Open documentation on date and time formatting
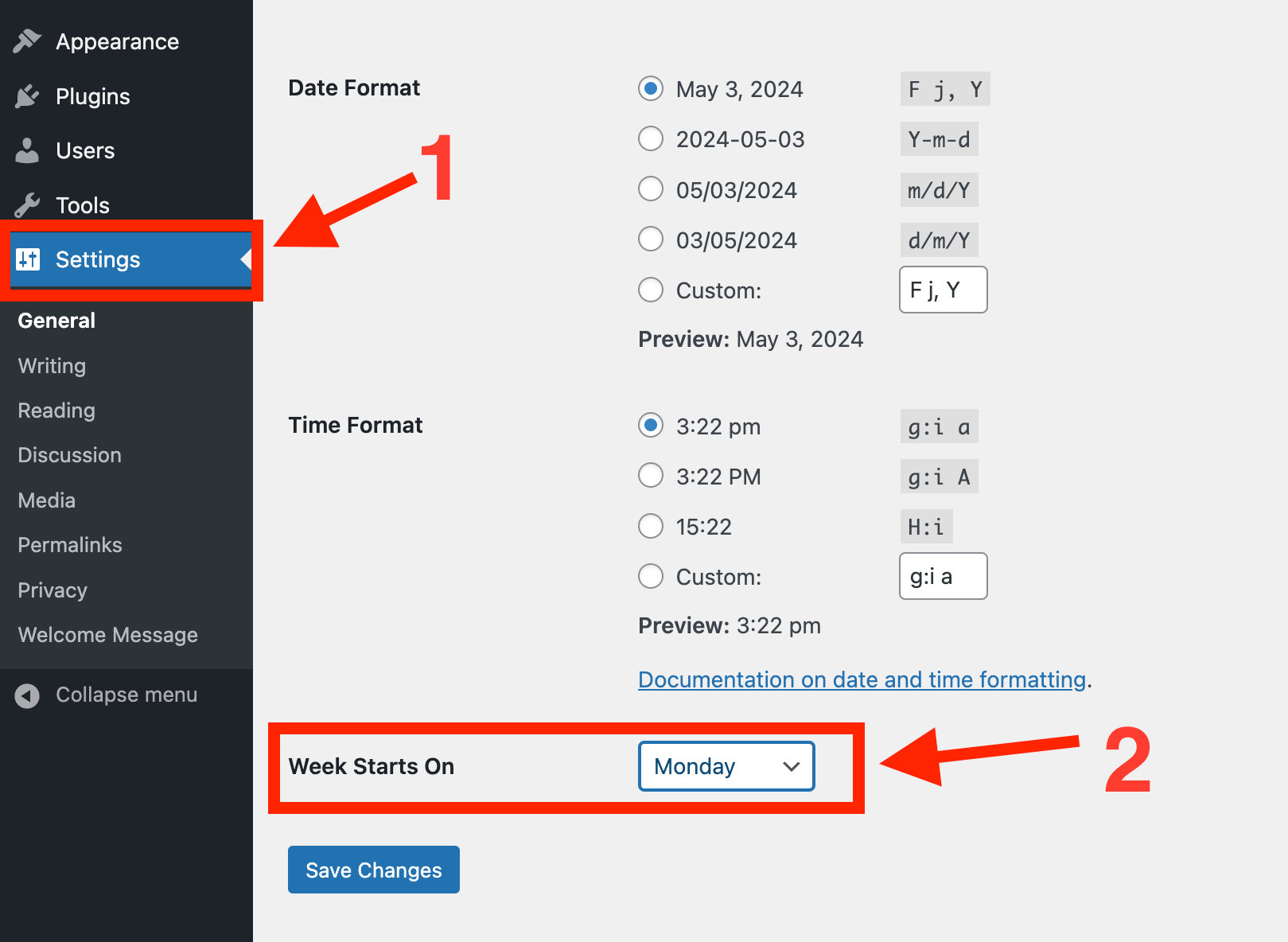 tap(862, 679)
